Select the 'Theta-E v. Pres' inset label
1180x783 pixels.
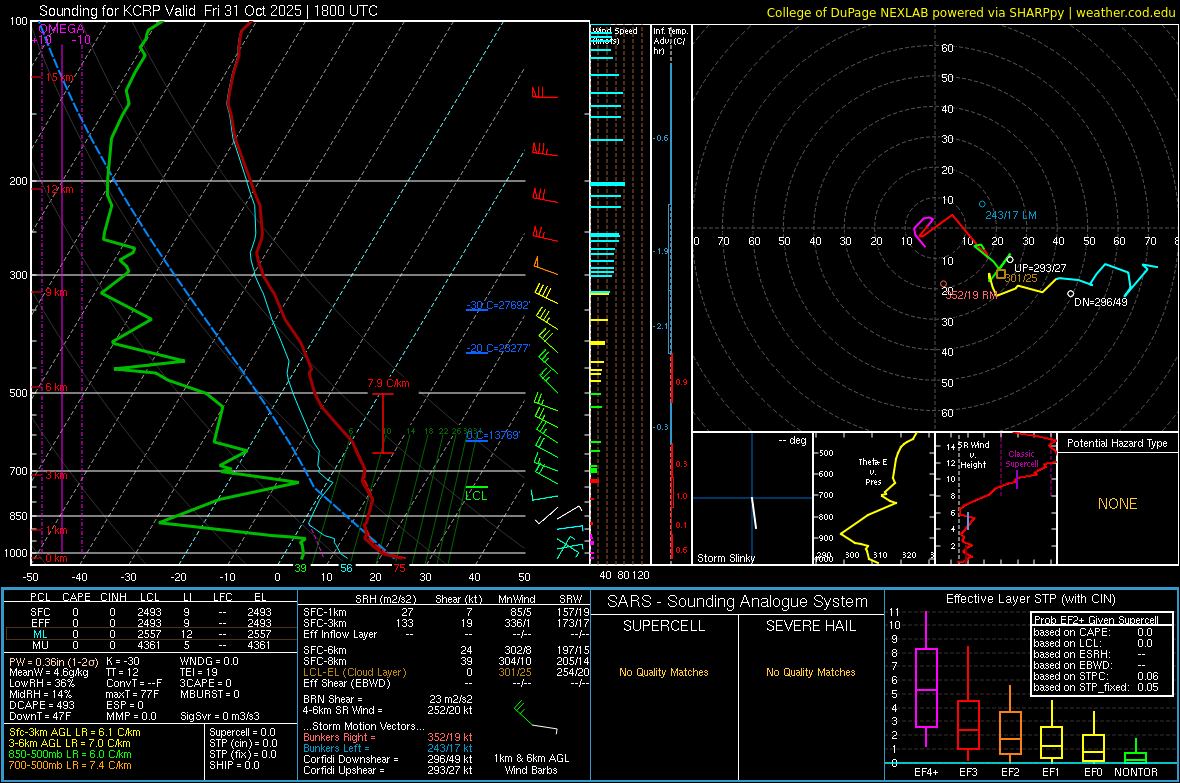tap(873, 471)
